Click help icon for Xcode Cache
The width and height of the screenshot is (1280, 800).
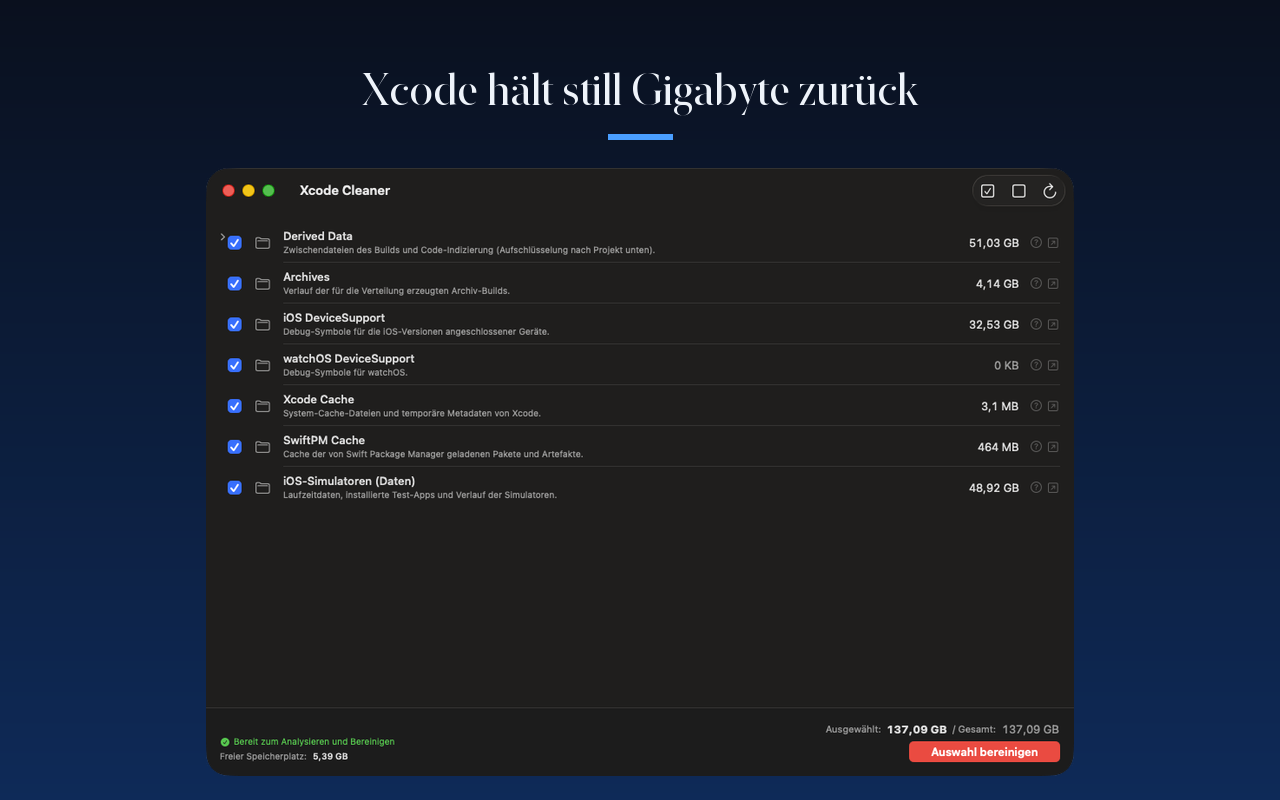click(1036, 406)
